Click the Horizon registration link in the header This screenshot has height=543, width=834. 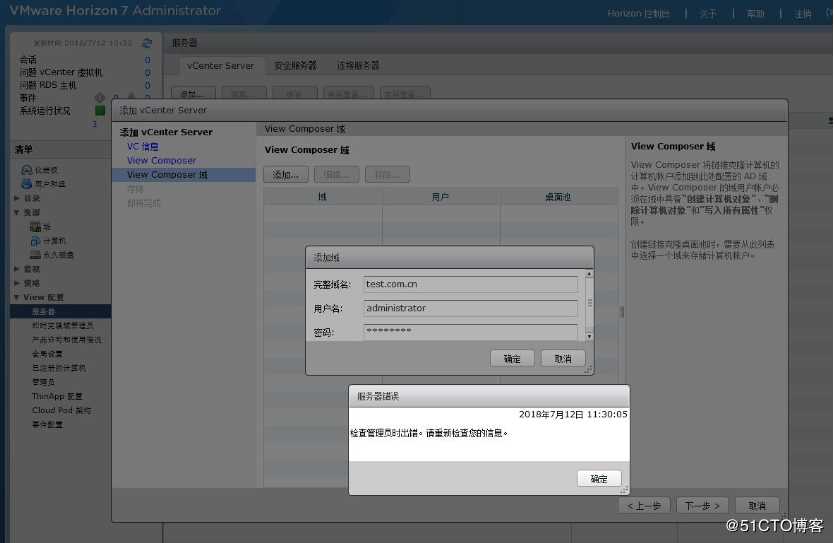(638, 14)
